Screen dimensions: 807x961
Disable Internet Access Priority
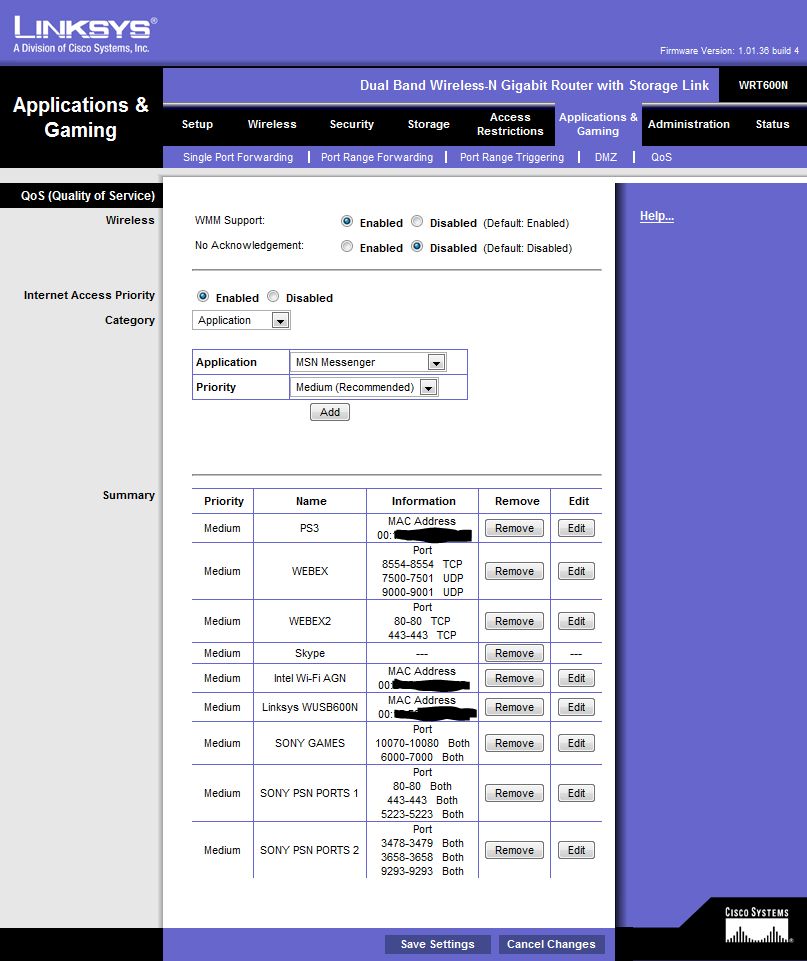point(273,297)
